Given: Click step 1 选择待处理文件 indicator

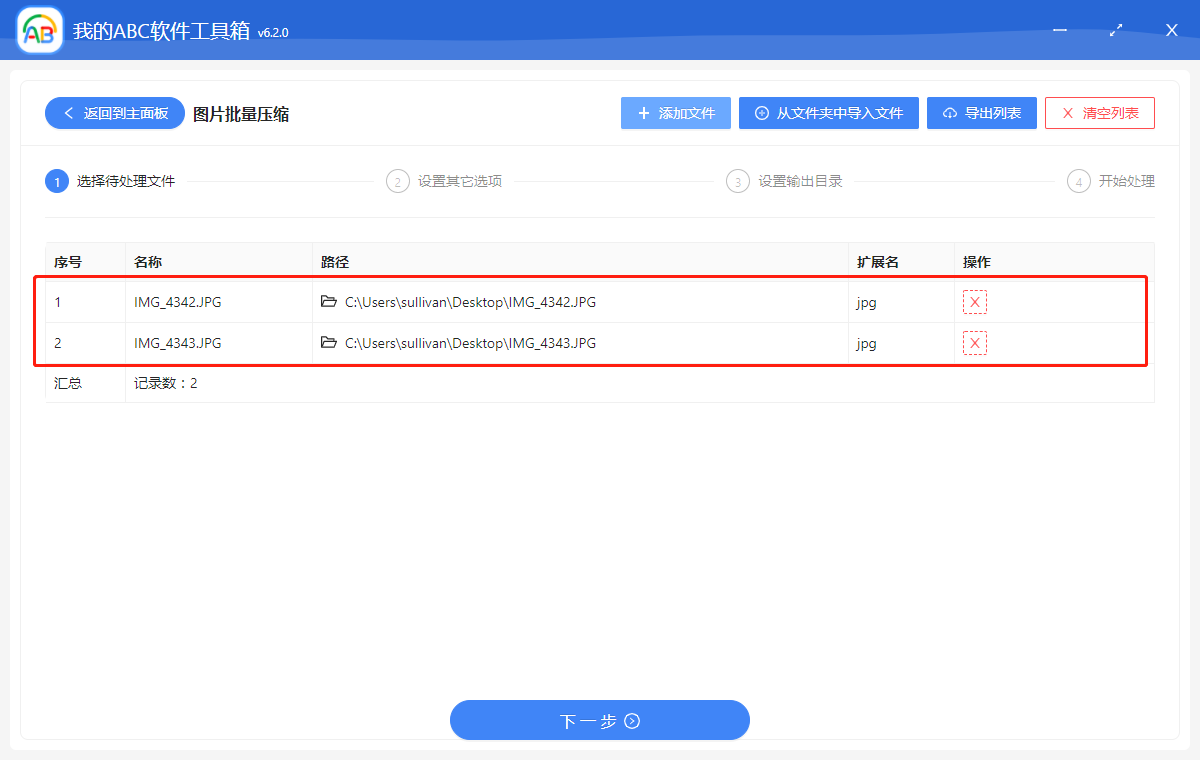Looking at the screenshot, I should click(57, 181).
